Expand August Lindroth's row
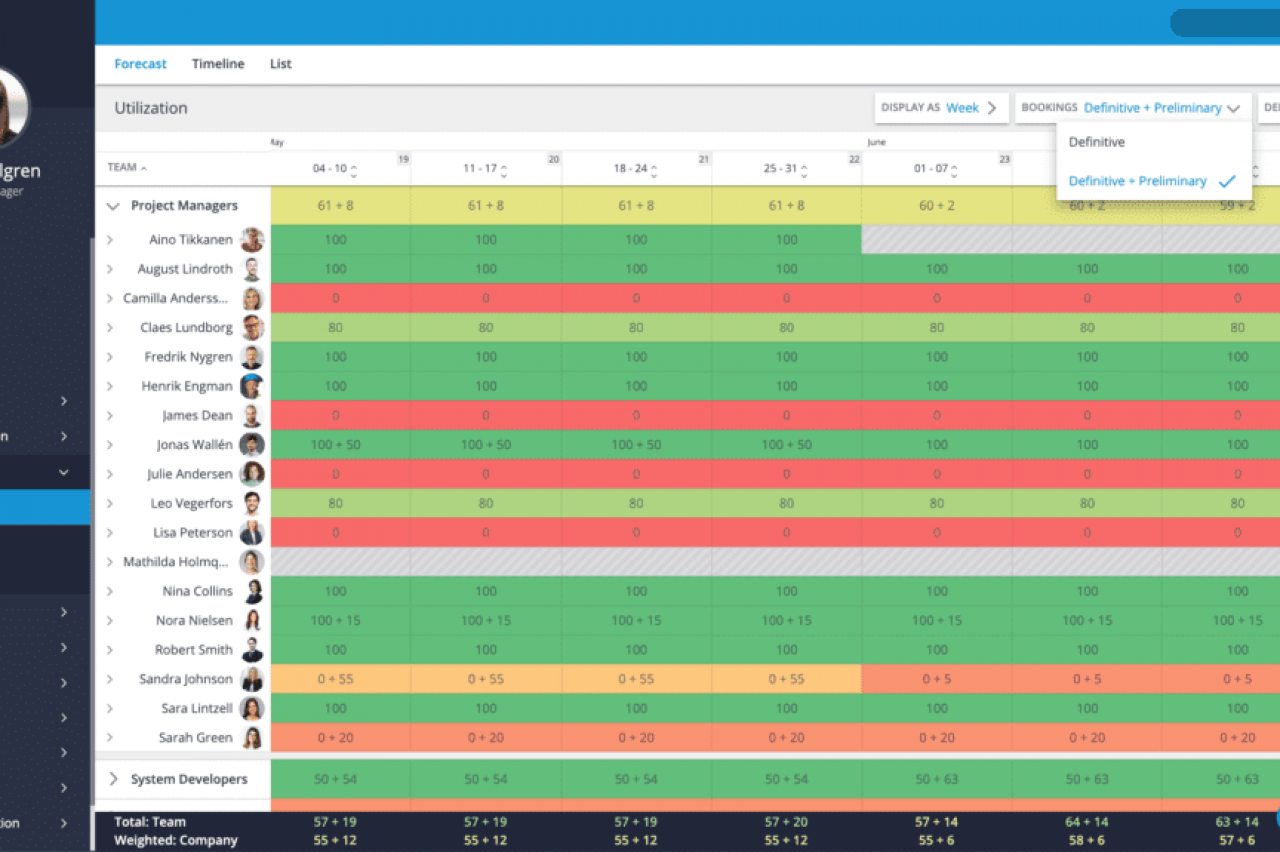The width and height of the screenshot is (1280, 852). pos(110,269)
